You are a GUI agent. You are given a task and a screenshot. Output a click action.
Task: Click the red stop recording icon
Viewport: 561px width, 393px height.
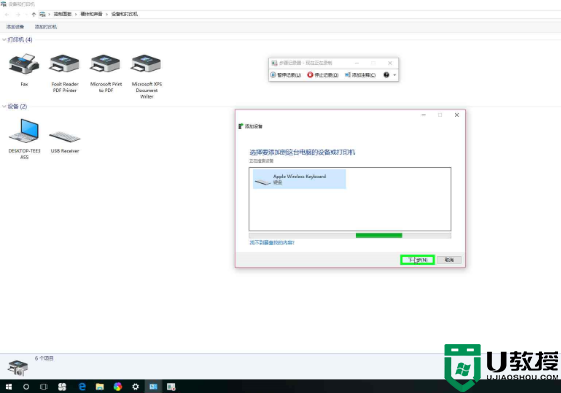click(x=310, y=74)
